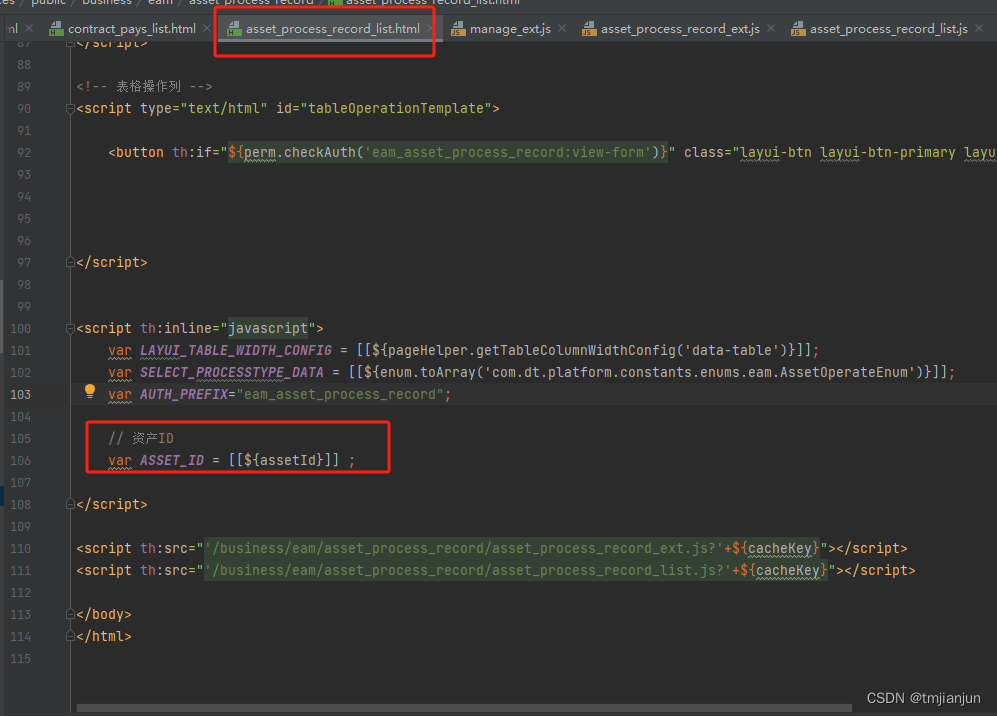997x716 pixels.
Task: Click the asset_process_record_list.js script path on line 111
Action: [468, 570]
